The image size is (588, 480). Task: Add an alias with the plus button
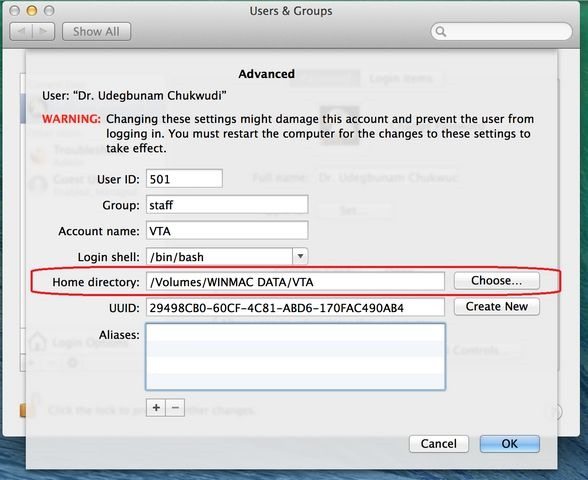[156, 407]
